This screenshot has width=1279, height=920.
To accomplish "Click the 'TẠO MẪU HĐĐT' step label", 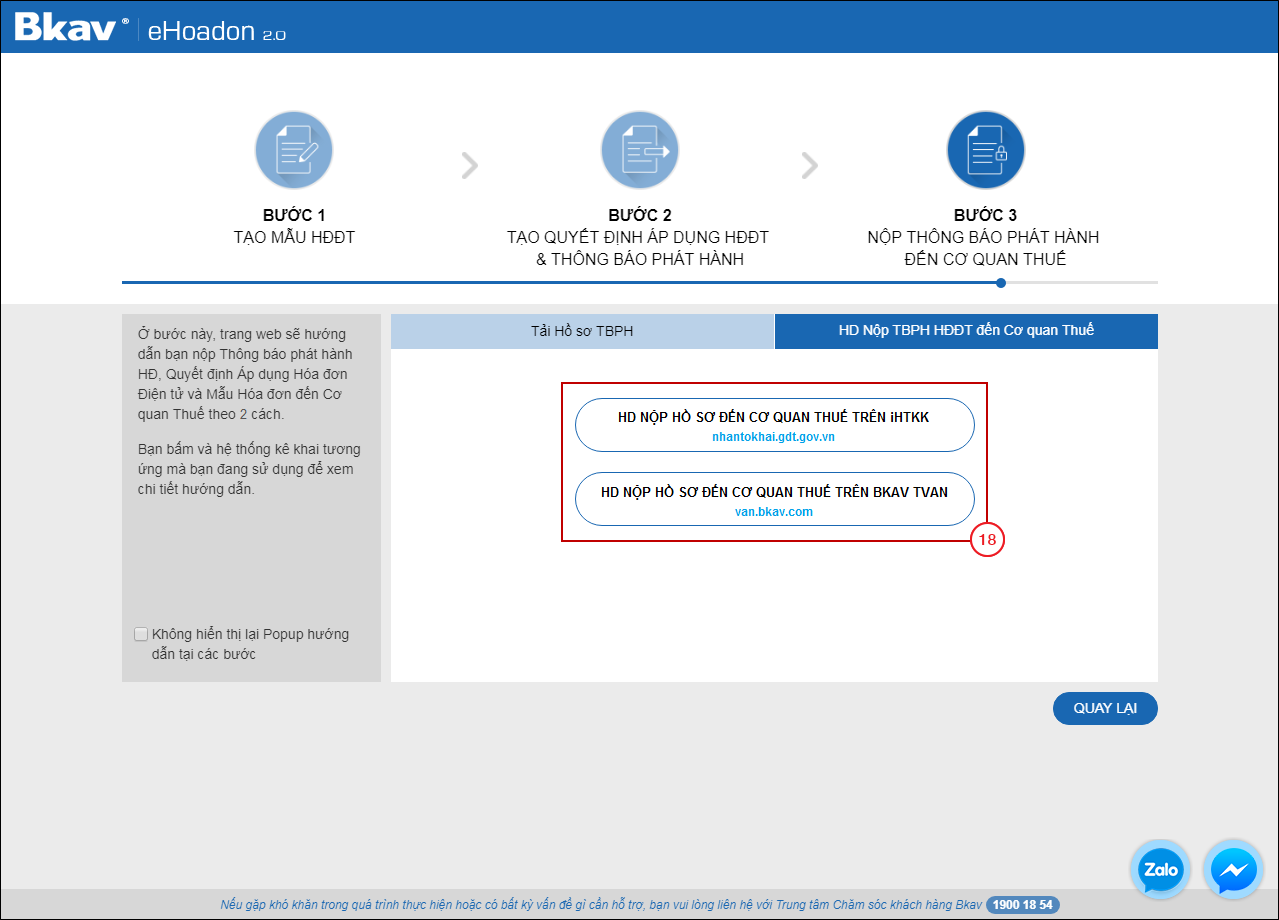I will point(294,237).
